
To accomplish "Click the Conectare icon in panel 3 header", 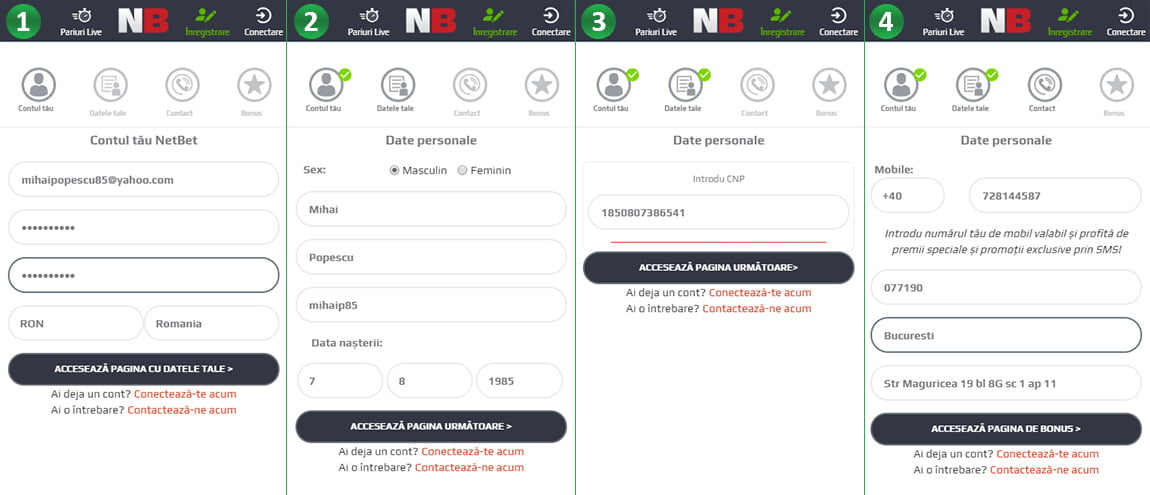I will click(838, 15).
